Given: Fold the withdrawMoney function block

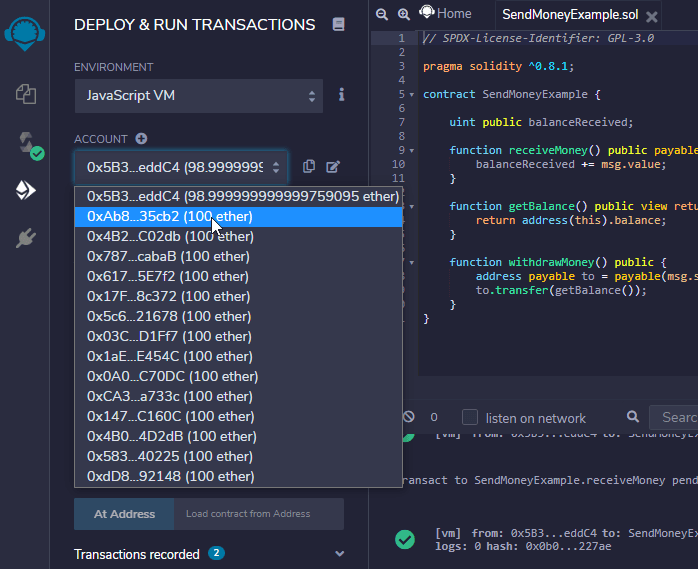Looking at the screenshot, I should click(412, 263).
